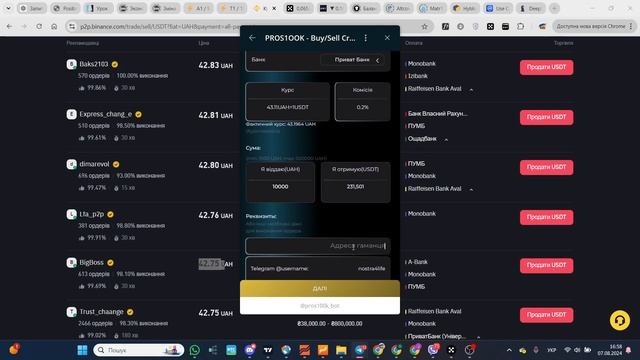The height and width of the screenshot is (360, 640).
Task: Click Продати USDT for dimarevol
Action: (x=546, y=167)
